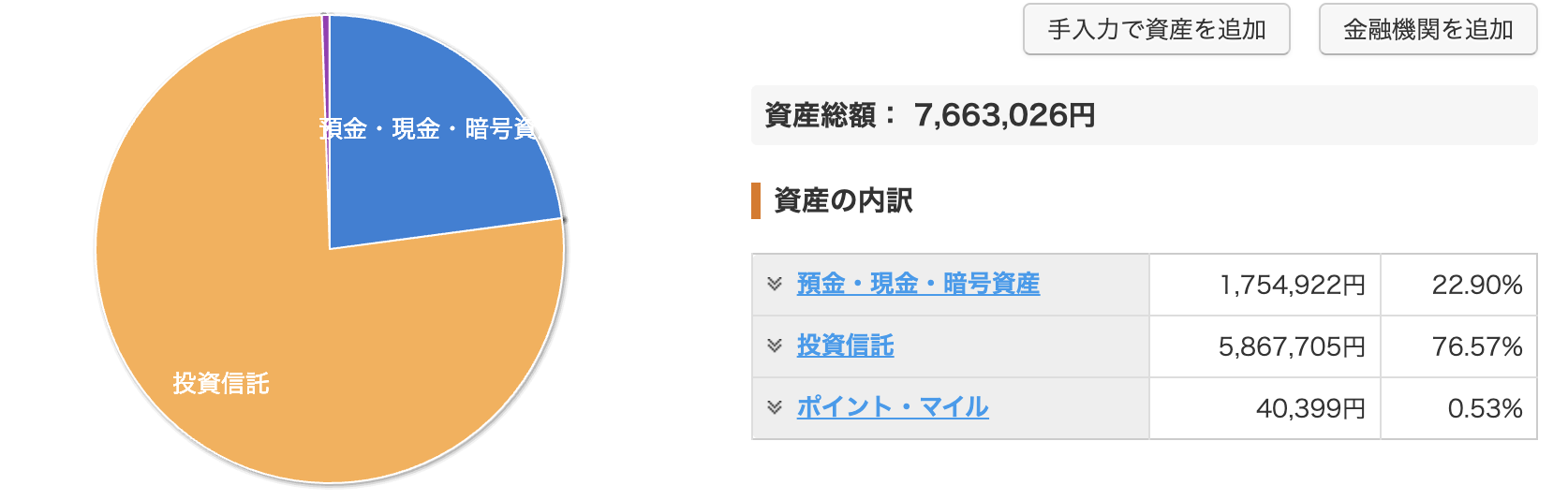Open the 投資信託 link in the table

[845, 346]
